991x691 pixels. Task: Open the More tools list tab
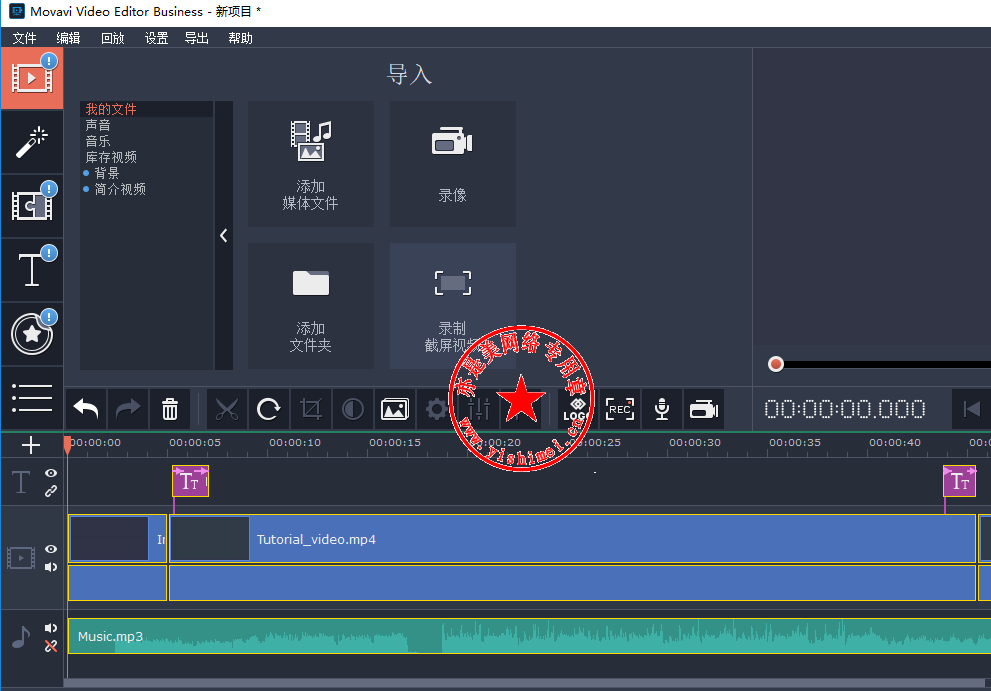point(32,398)
